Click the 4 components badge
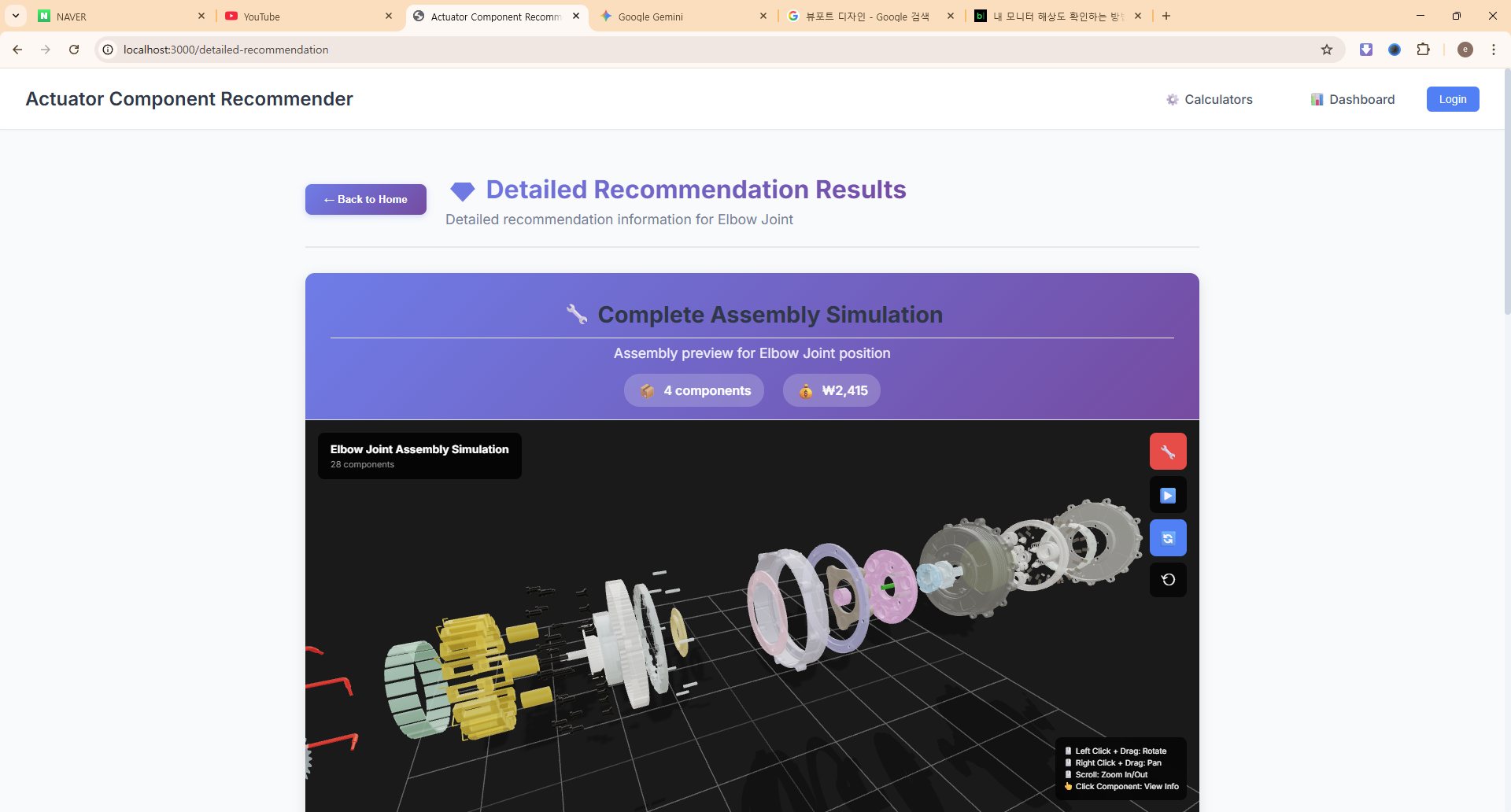The width and height of the screenshot is (1511, 812). tap(693, 391)
